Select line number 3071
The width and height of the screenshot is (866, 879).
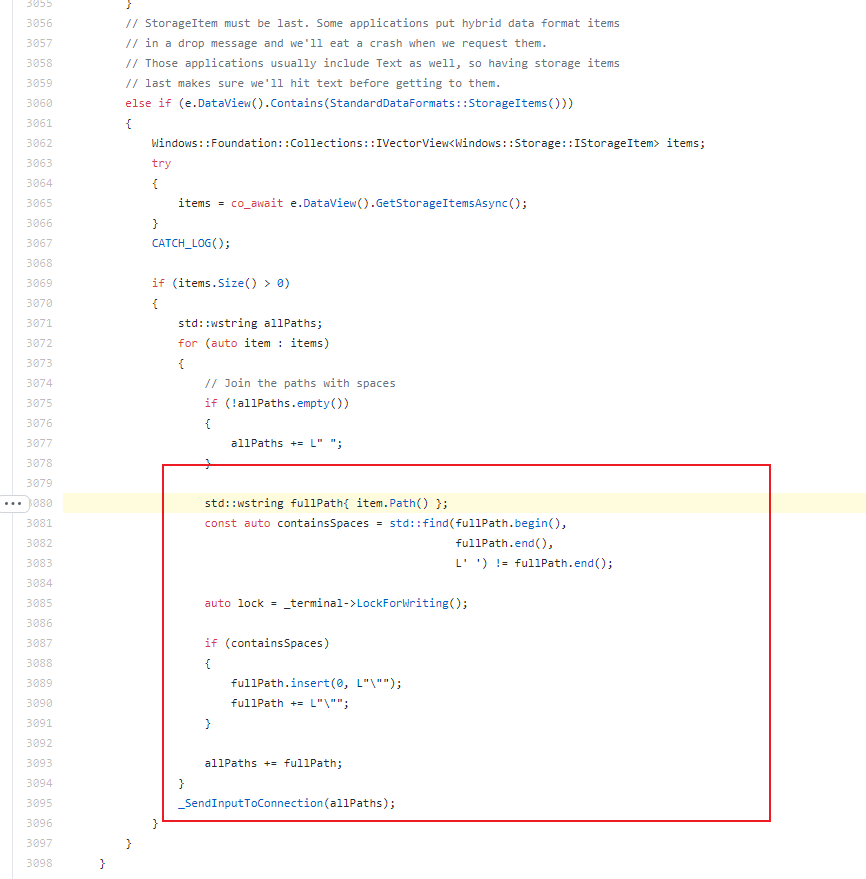[39, 323]
